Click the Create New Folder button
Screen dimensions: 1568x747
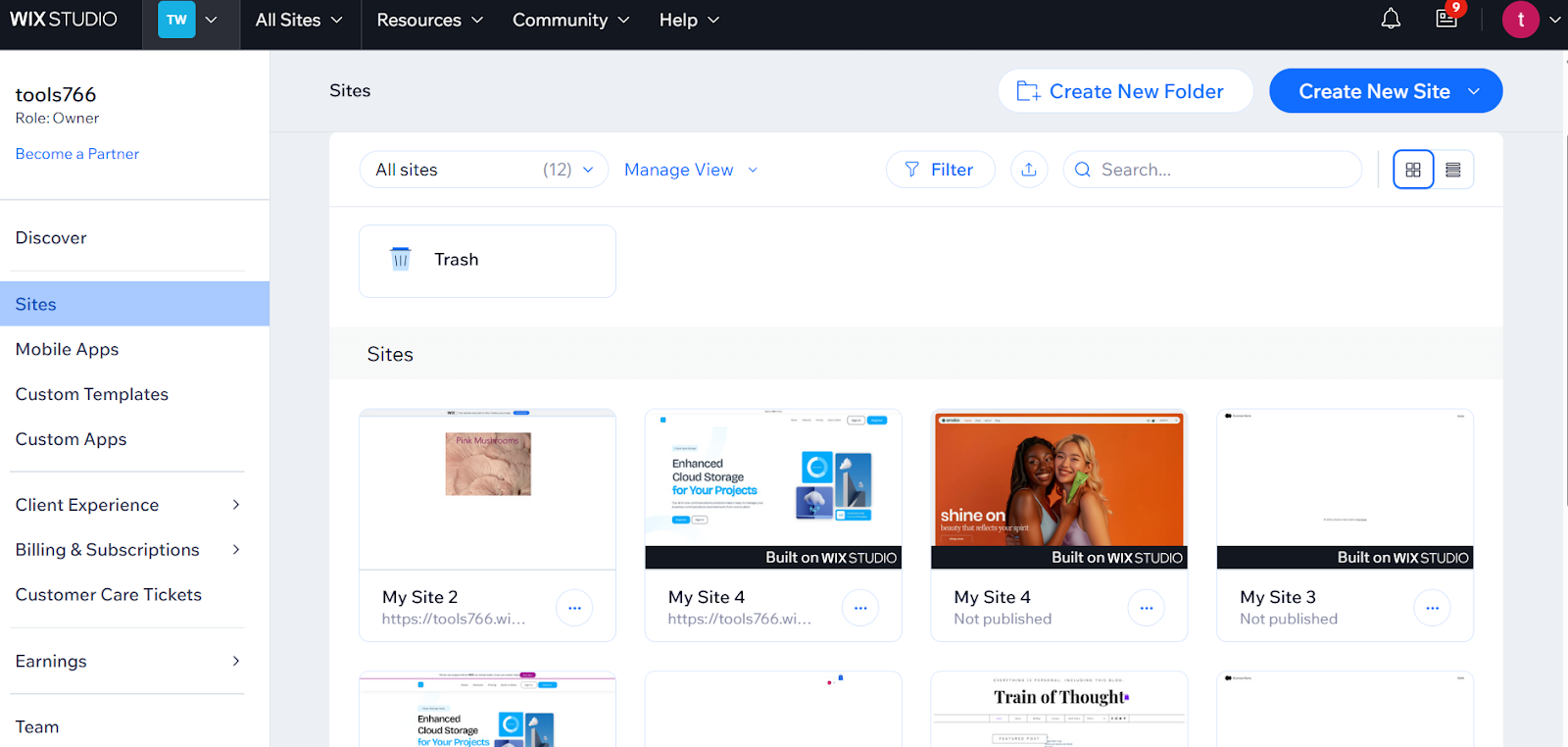pos(1125,91)
